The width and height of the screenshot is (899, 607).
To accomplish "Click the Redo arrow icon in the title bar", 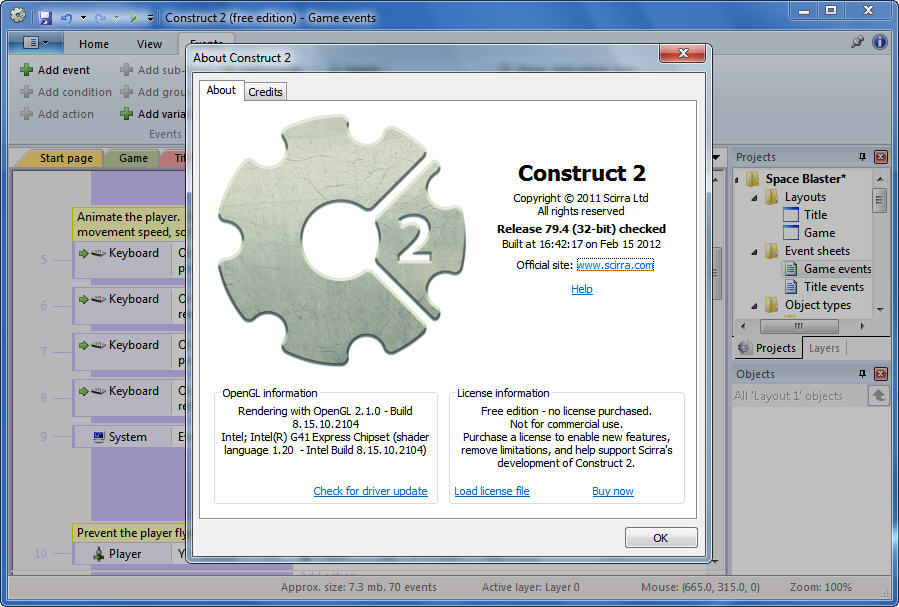I will pyautogui.click(x=100, y=18).
